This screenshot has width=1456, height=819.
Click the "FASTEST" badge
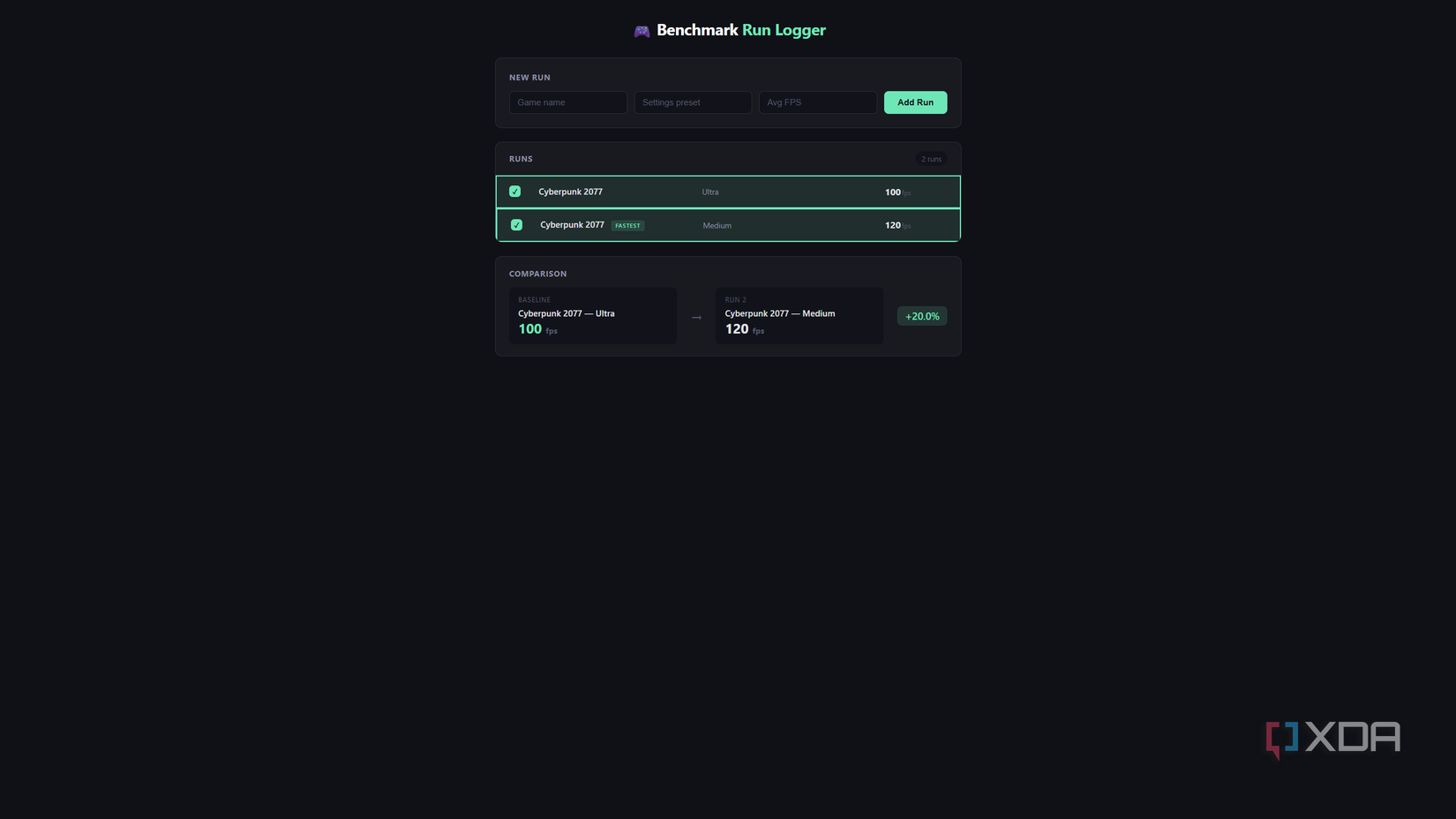(628, 226)
